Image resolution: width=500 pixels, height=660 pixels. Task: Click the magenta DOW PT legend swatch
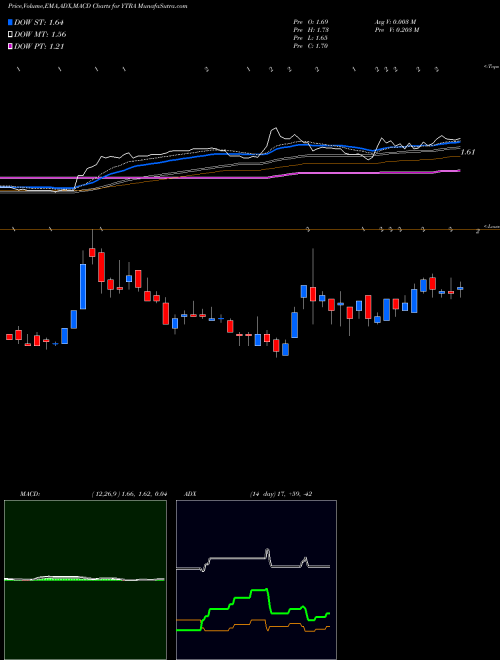point(11,46)
